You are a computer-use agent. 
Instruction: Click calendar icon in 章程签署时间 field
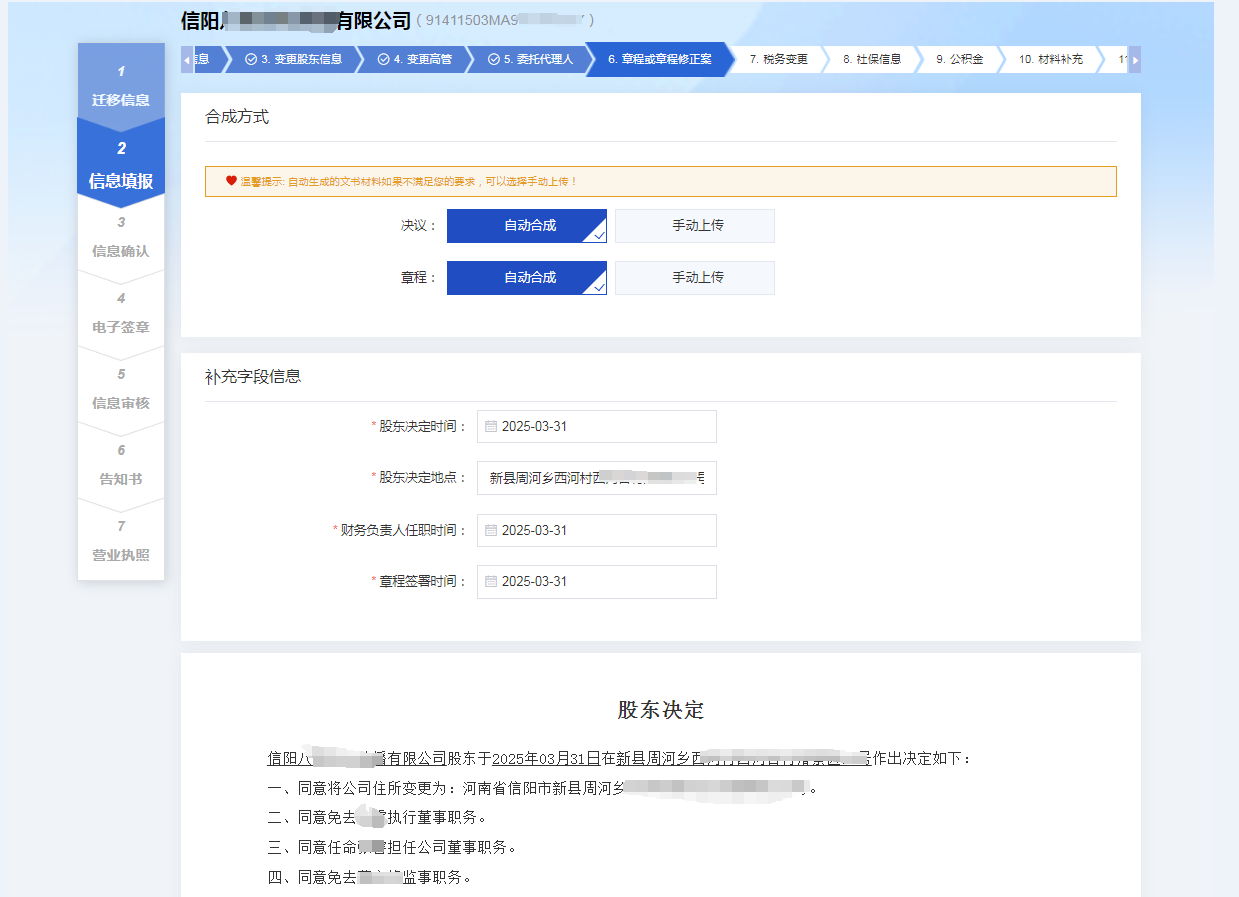491,582
